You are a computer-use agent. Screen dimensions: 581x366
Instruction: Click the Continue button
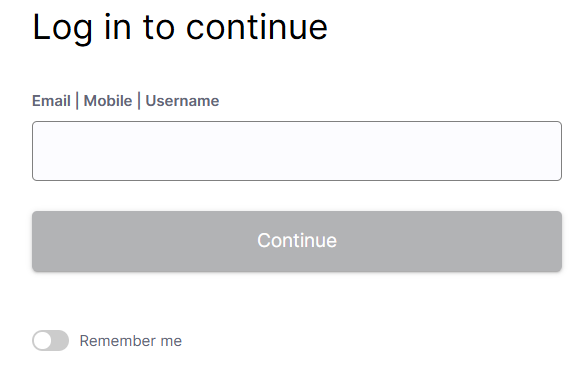click(x=297, y=241)
